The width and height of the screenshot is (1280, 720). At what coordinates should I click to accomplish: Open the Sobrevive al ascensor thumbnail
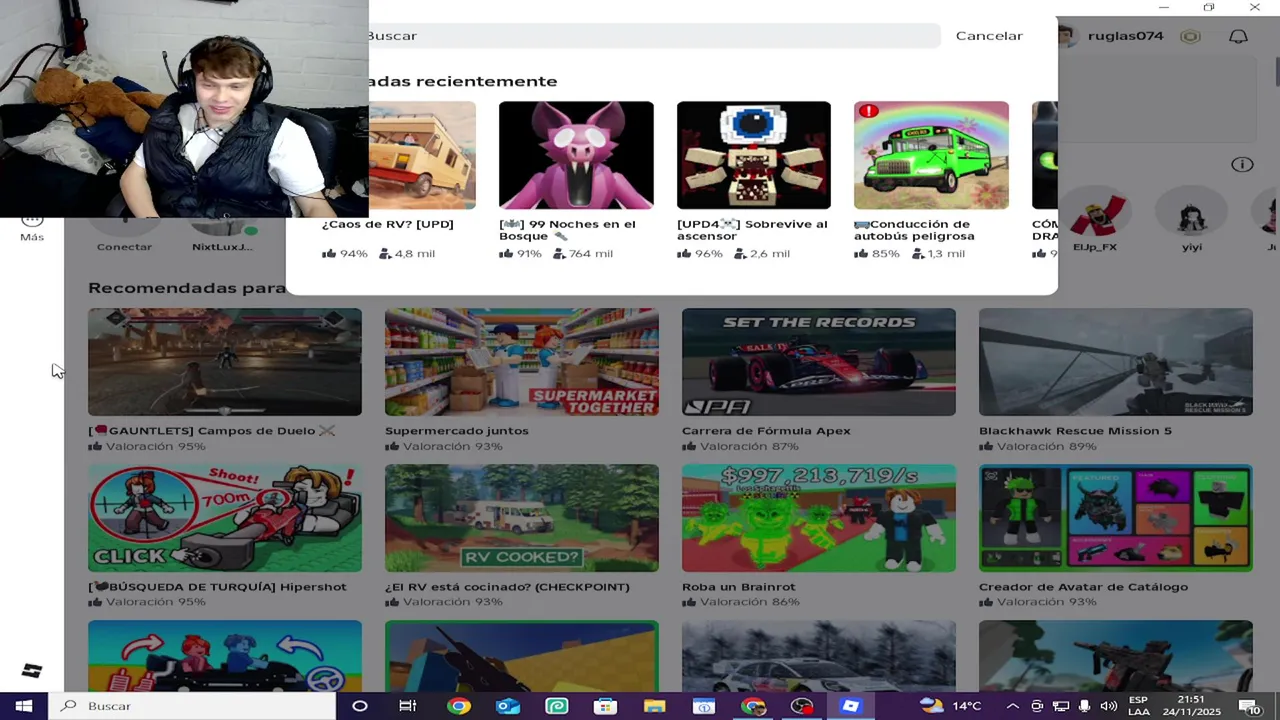click(754, 155)
